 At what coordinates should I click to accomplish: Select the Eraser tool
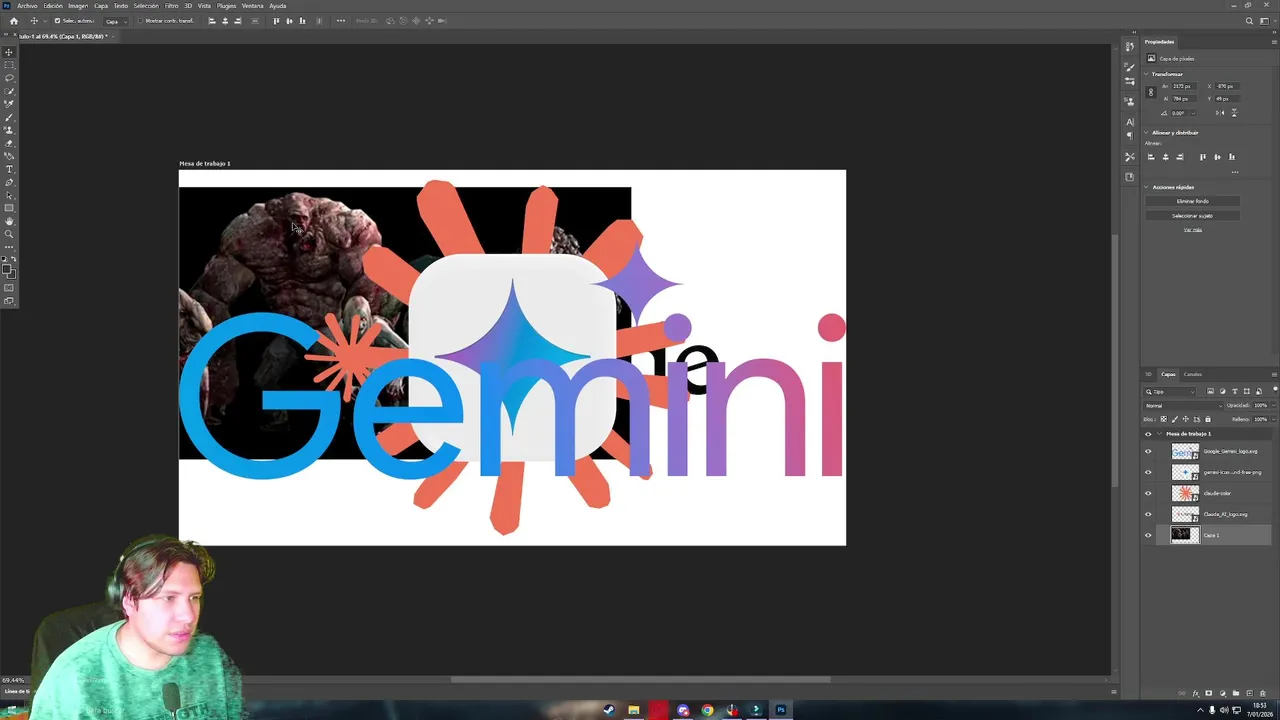click(x=9, y=143)
